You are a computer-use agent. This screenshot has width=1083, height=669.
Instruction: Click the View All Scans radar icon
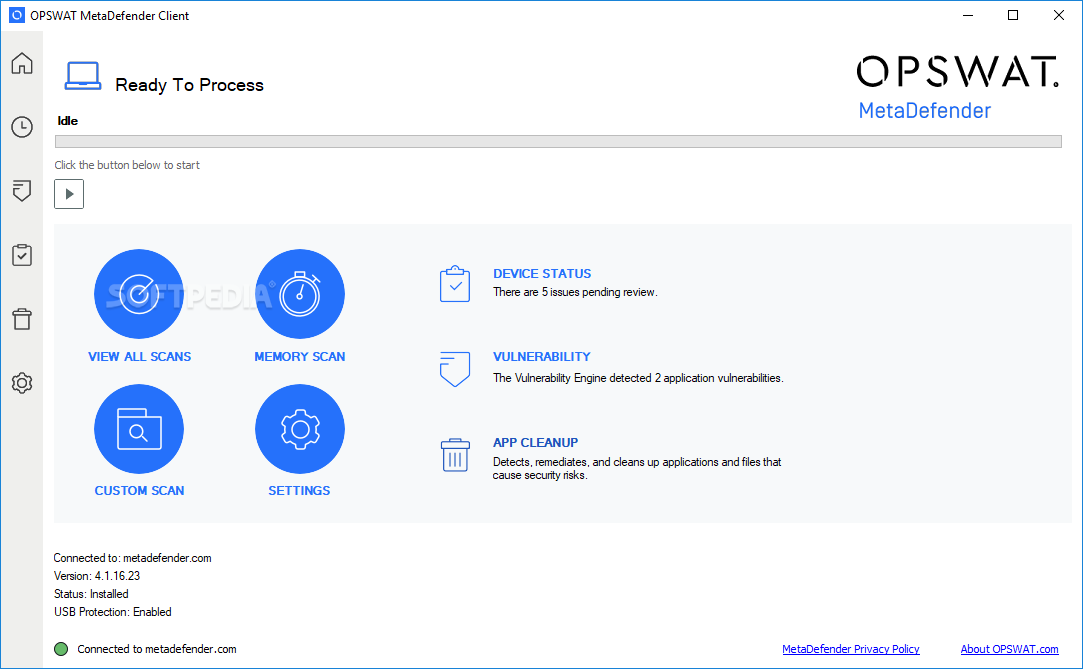(x=139, y=294)
